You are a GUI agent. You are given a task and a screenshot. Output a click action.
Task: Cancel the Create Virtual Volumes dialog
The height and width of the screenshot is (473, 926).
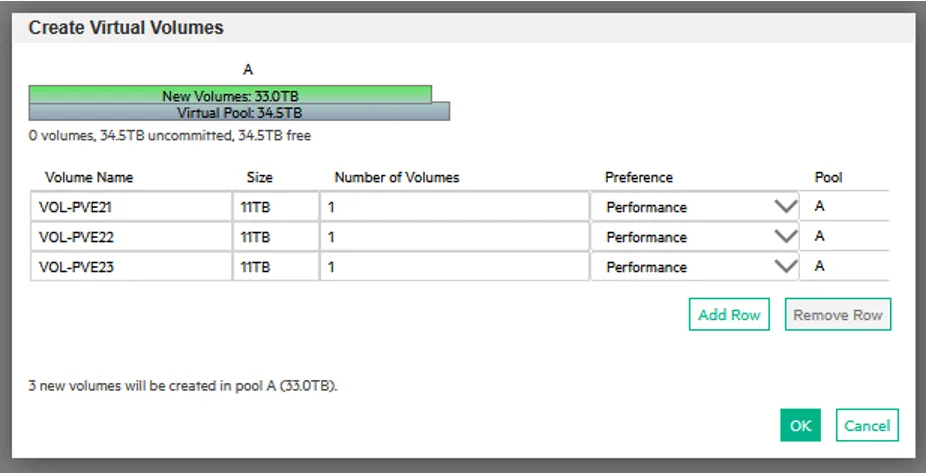click(867, 425)
